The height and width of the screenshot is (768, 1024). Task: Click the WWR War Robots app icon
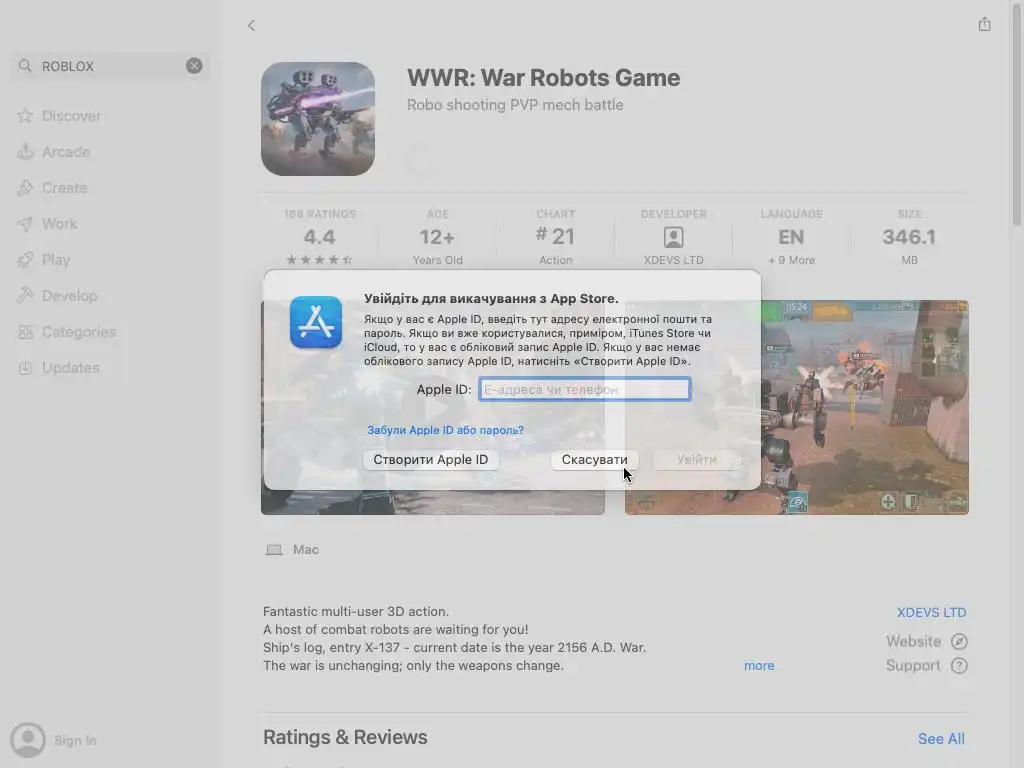[318, 119]
